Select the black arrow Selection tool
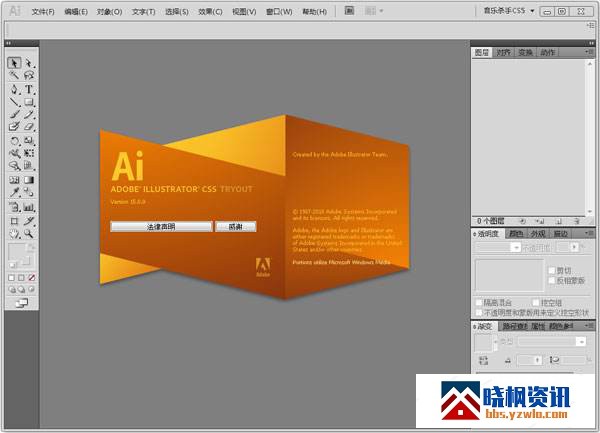Viewport: 600px width, 433px height. [x=14, y=62]
